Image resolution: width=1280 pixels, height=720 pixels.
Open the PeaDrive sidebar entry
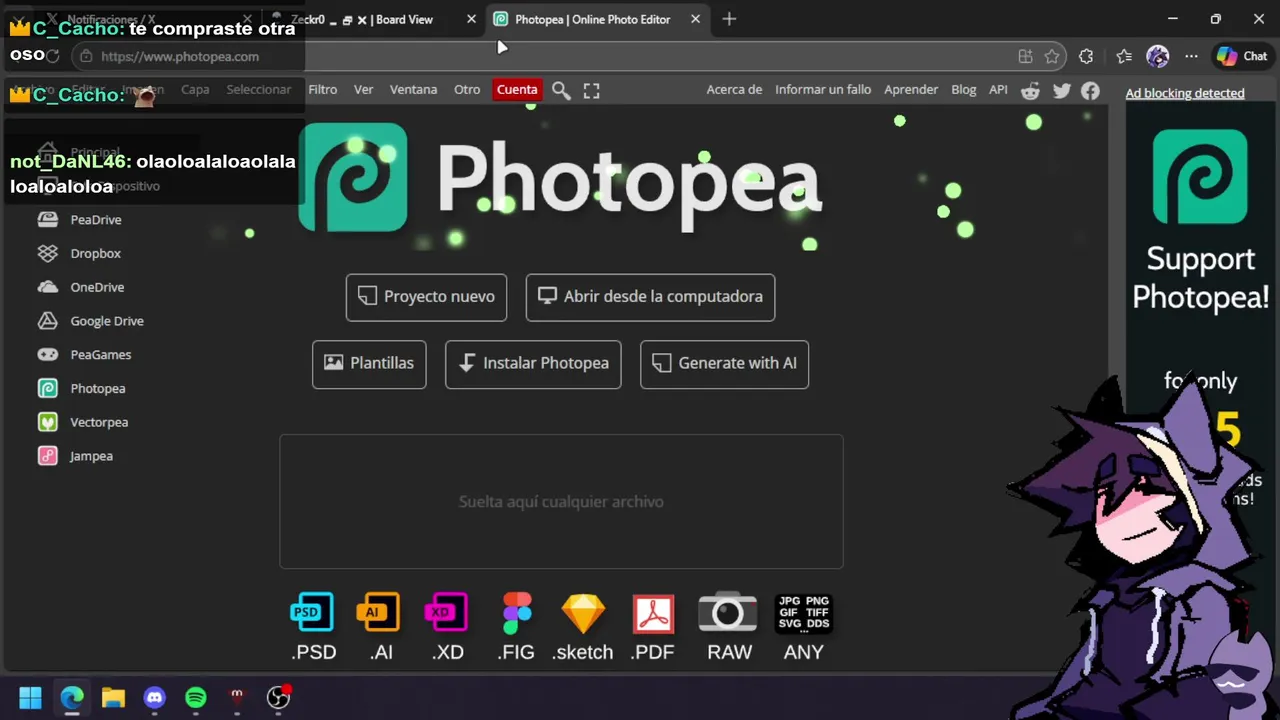click(96, 220)
